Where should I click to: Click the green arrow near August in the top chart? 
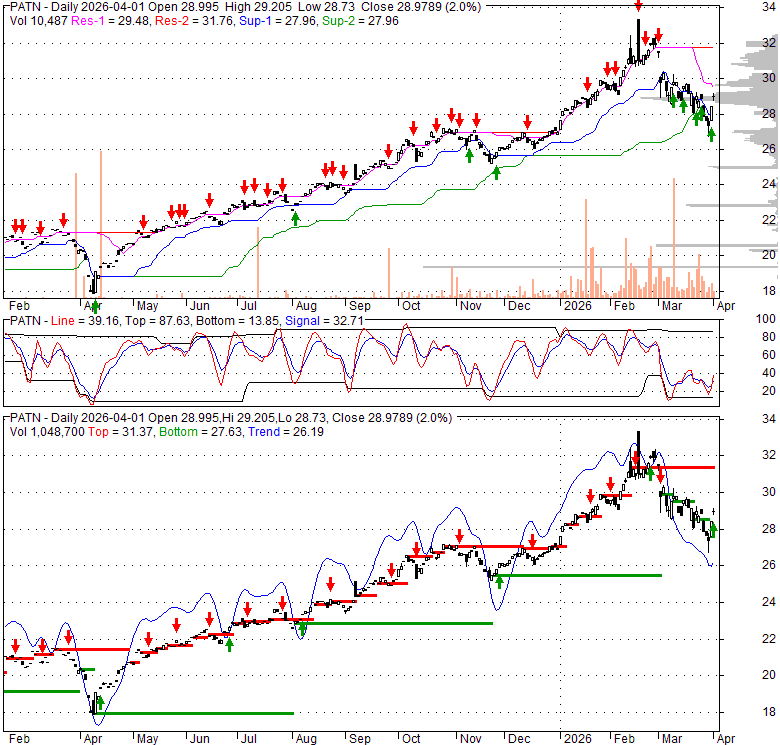[x=295, y=217]
